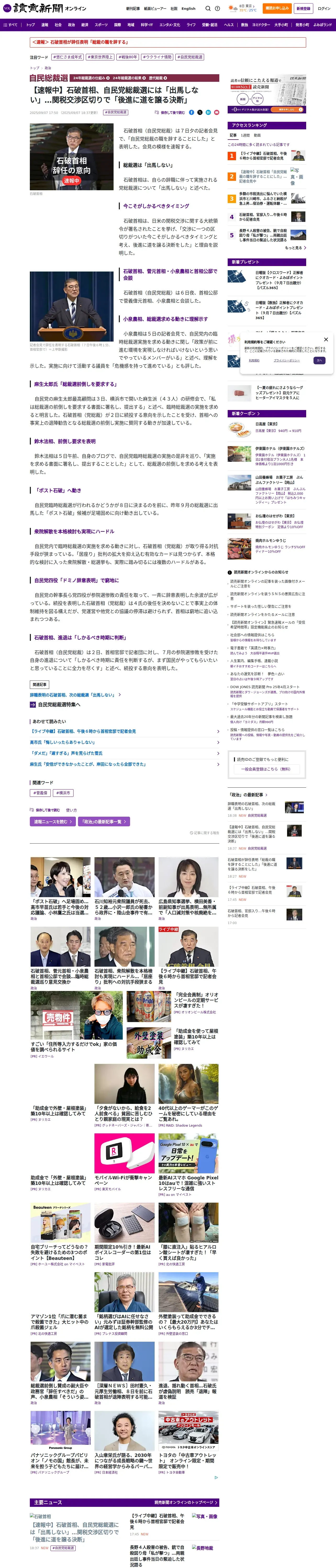Expand 麻生氏「安倍ができなかったことが row chevron

pyautogui.click(x=218, y=764)
